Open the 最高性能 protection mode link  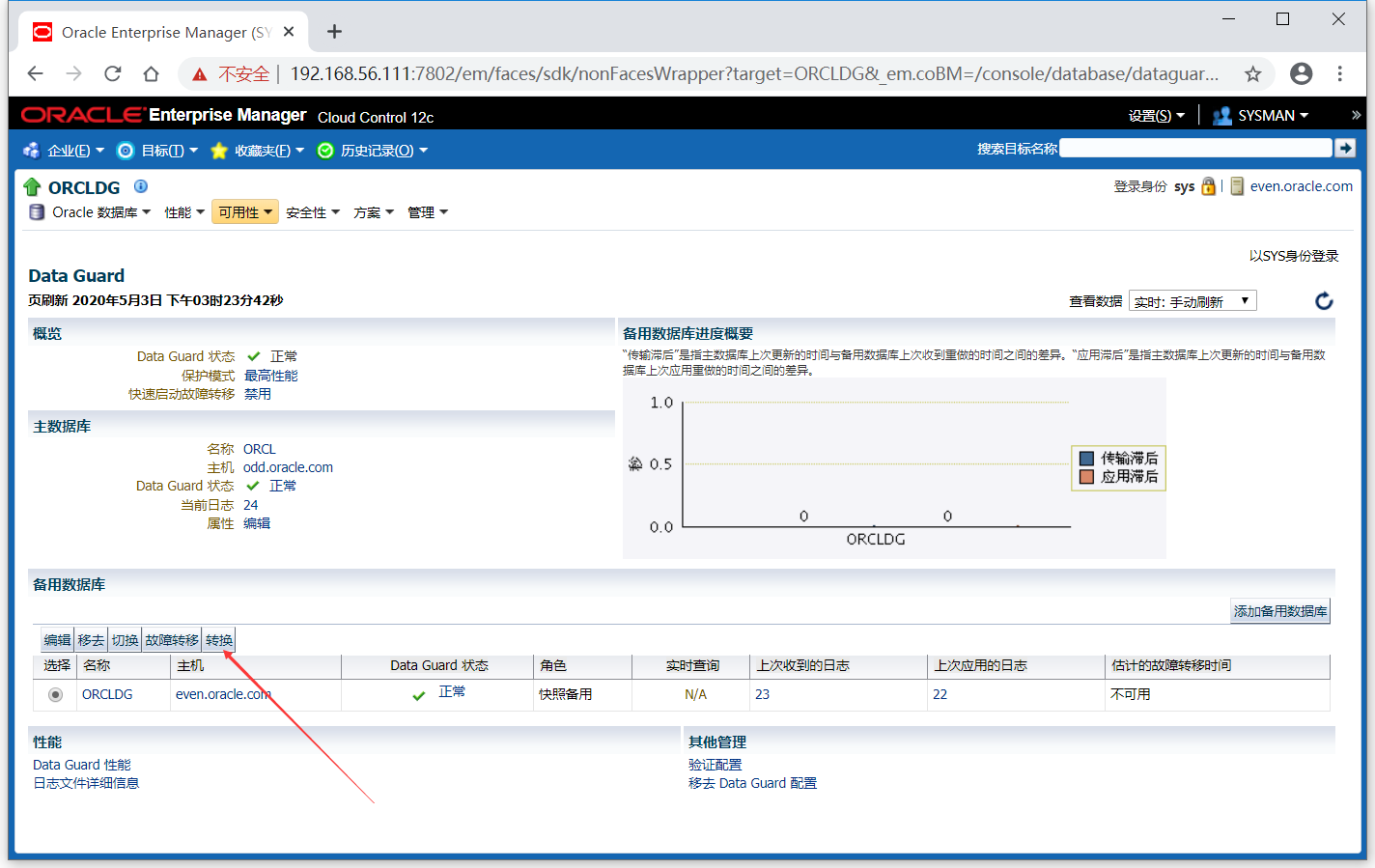coord(271,376)
